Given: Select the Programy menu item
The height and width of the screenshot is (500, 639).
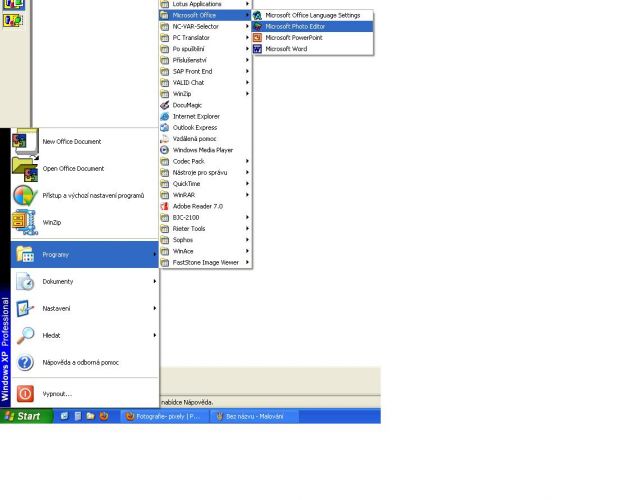Looking at the screenshot, I should click(x=84, y=254).
